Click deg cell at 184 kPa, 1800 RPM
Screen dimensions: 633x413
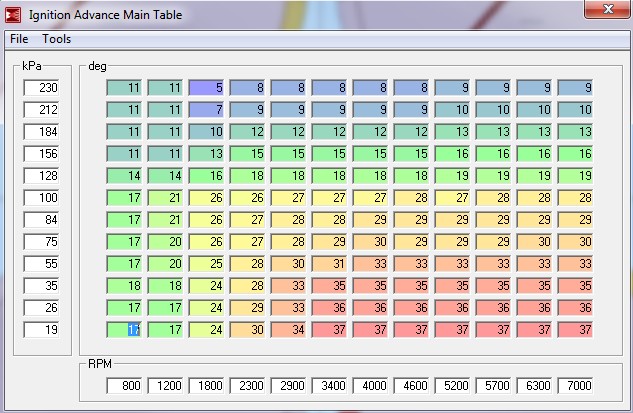[206, 132]
